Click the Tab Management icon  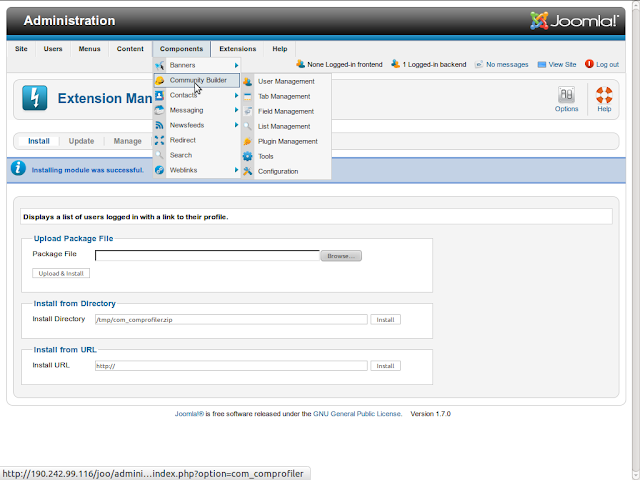pos(248,97)
